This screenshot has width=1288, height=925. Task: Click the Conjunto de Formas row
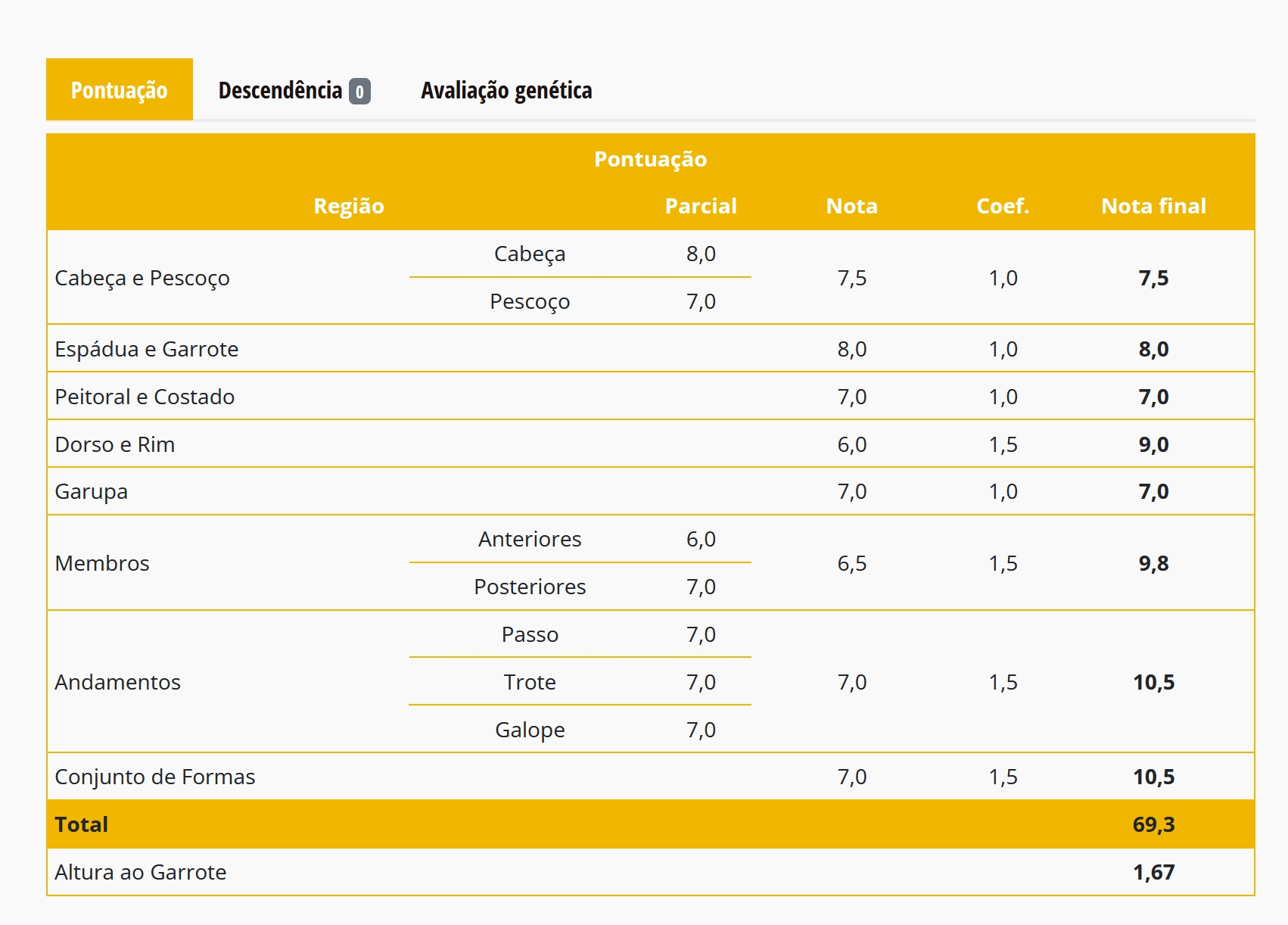(651, 777)
